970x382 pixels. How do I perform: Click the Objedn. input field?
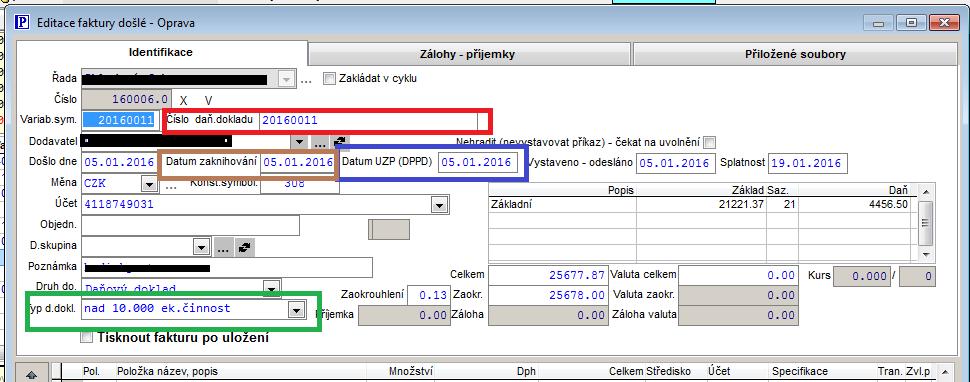point(191,225)
